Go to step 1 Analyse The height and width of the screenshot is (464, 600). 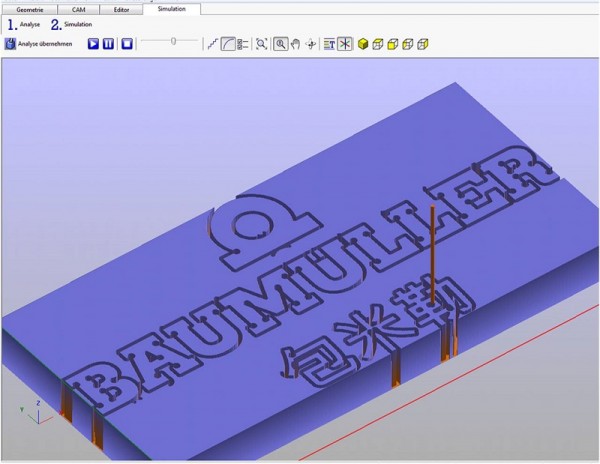[24, 25]
